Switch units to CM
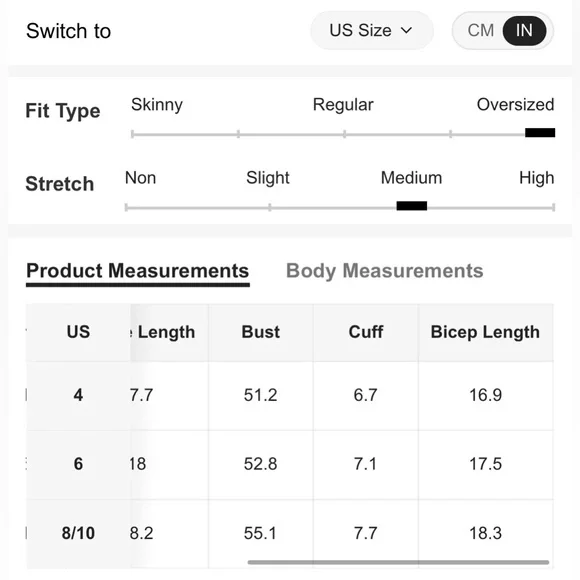Image resolution: width=580 pixels, height=580 pixels. click(480, 30)
